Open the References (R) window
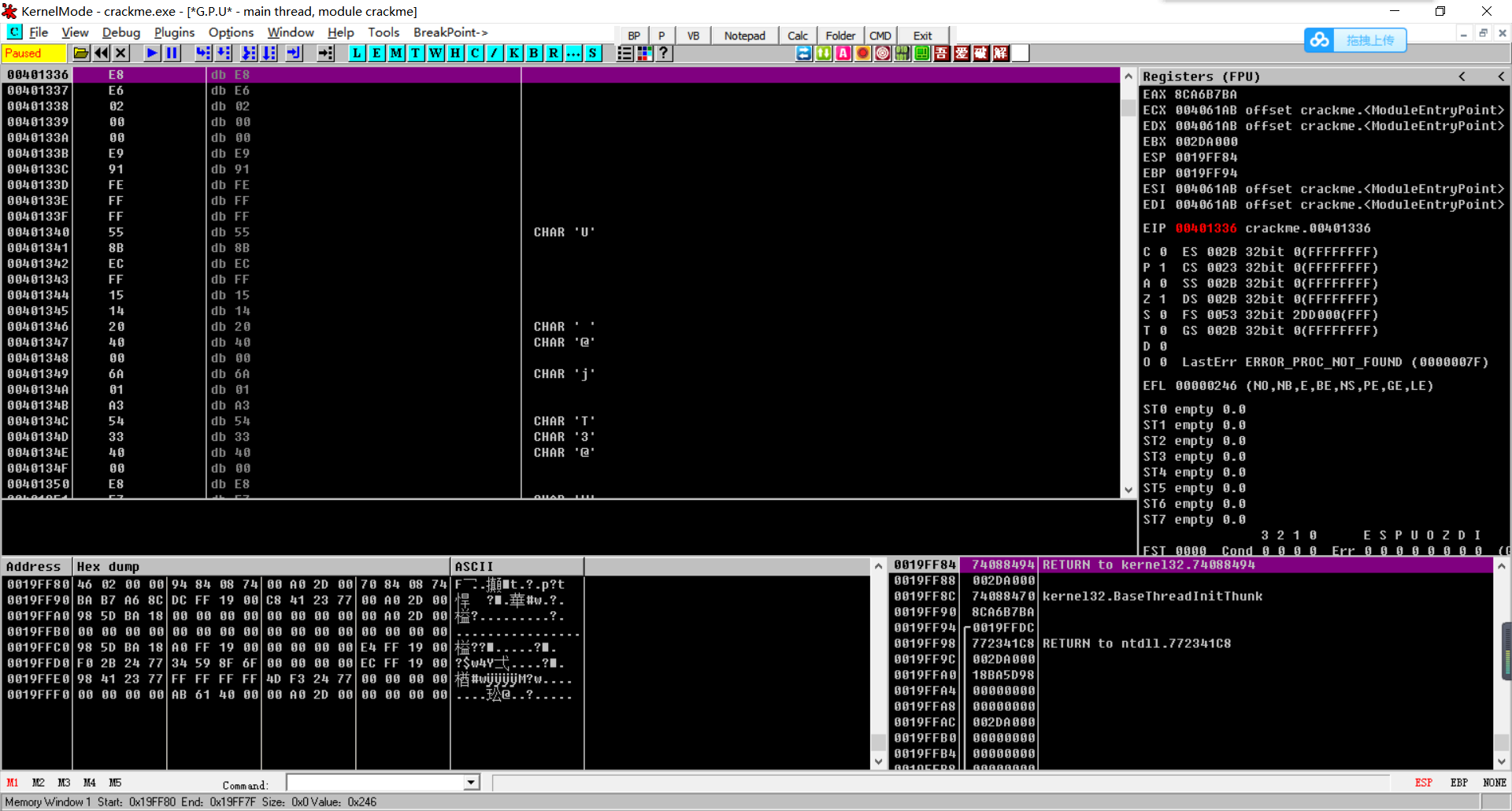 click(554, 53)
